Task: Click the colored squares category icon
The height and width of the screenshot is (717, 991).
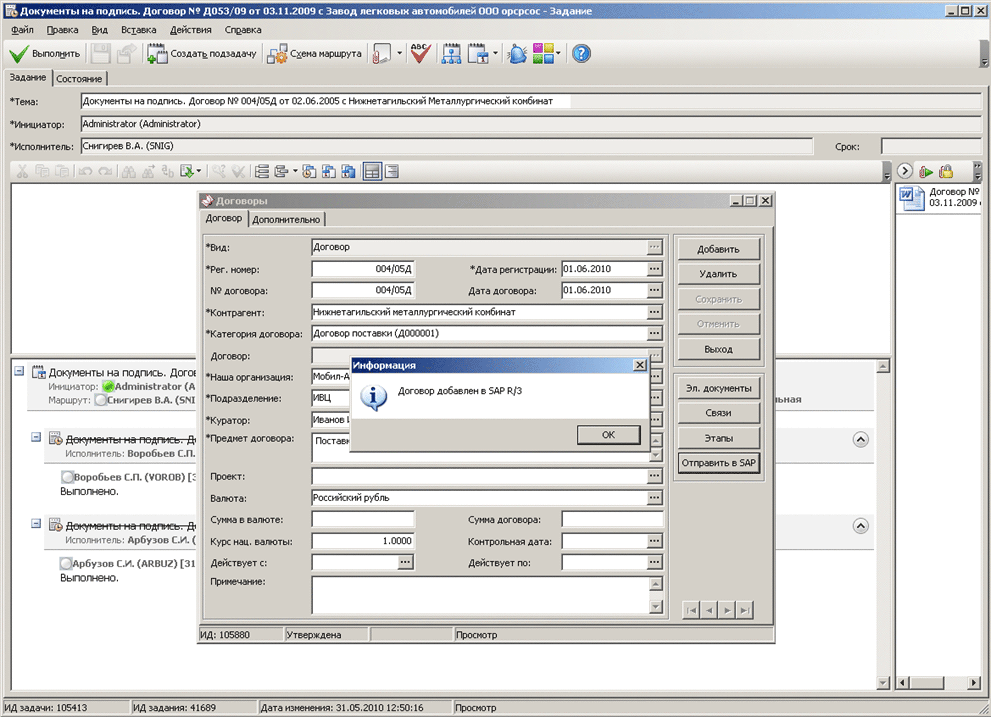Action: point(543,54)
